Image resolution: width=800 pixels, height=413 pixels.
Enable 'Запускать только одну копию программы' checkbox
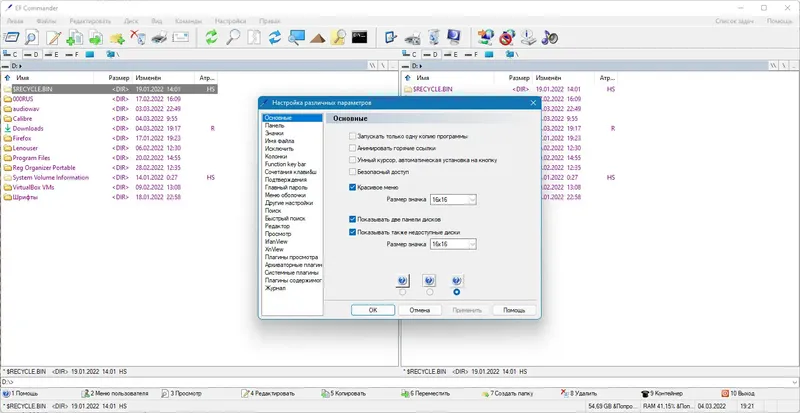click(x=352, y=136)
